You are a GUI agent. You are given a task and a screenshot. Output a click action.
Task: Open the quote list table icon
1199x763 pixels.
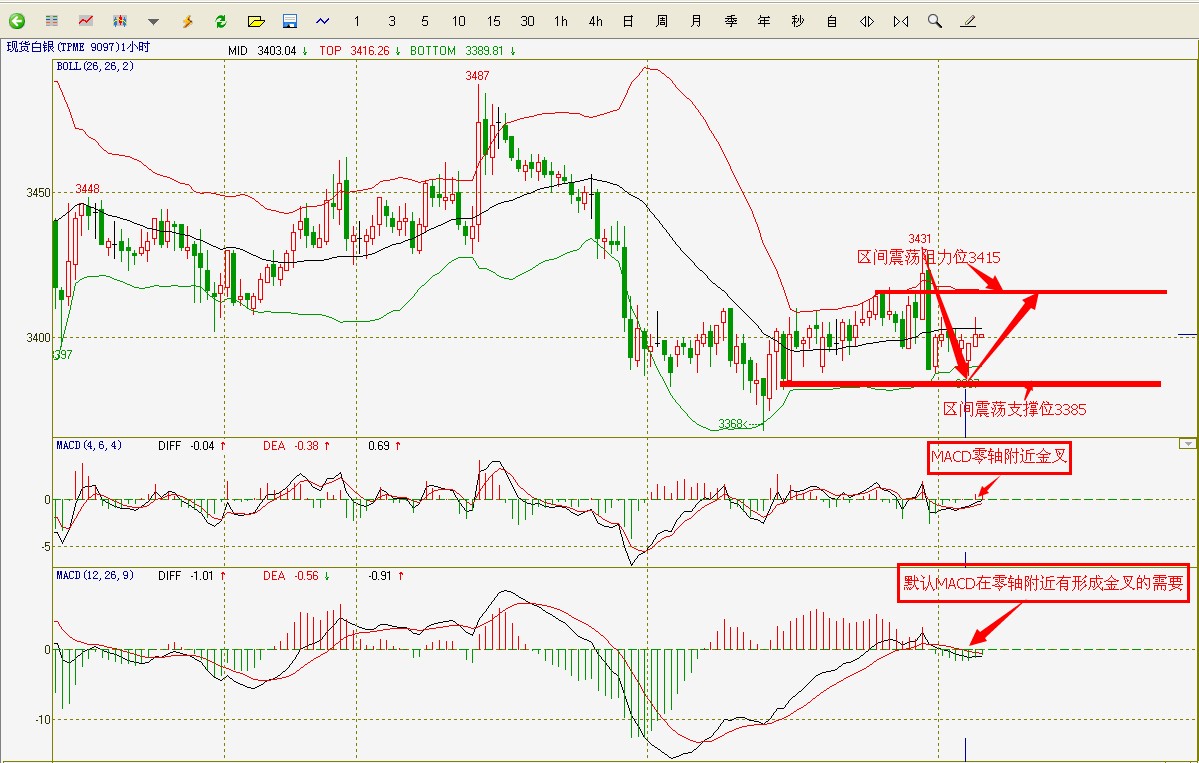(52, 20)
